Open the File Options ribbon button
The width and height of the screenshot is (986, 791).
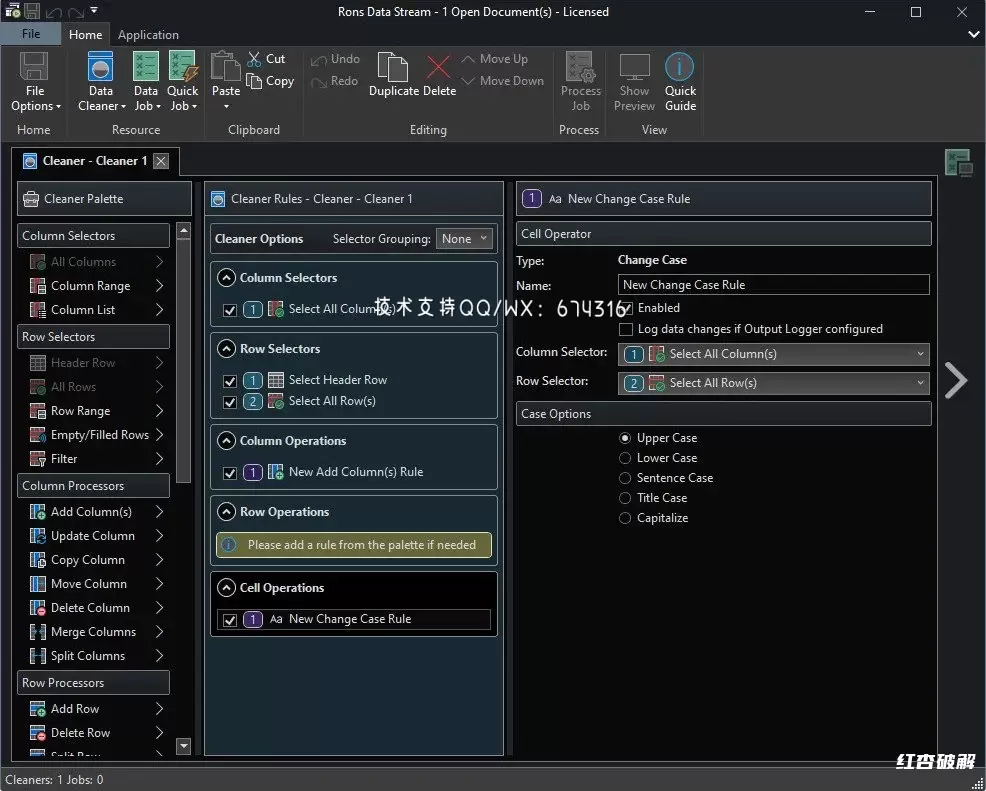point(34,82)
